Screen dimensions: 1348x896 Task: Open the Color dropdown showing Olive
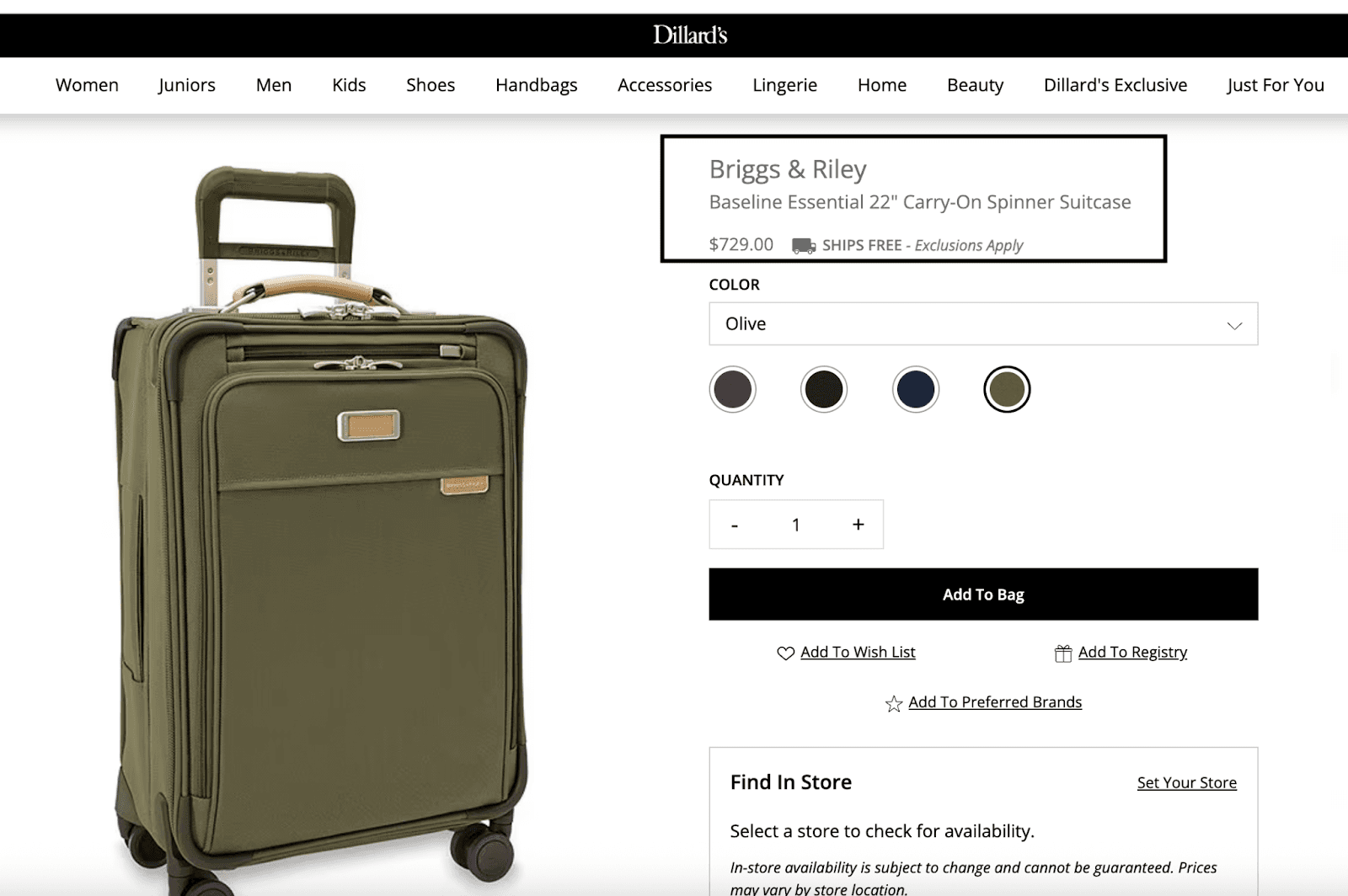pos(983,324)
